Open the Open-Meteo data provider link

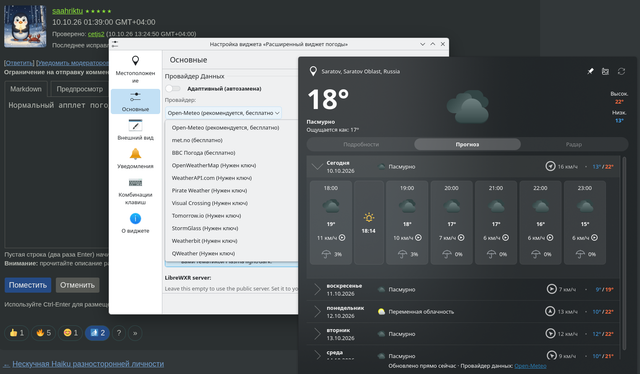point(530,366)
